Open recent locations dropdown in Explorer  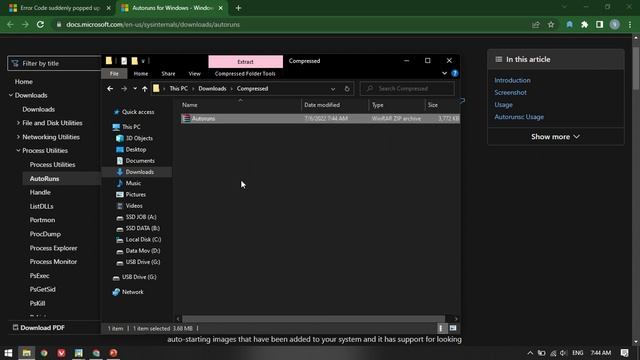(135, 89)
